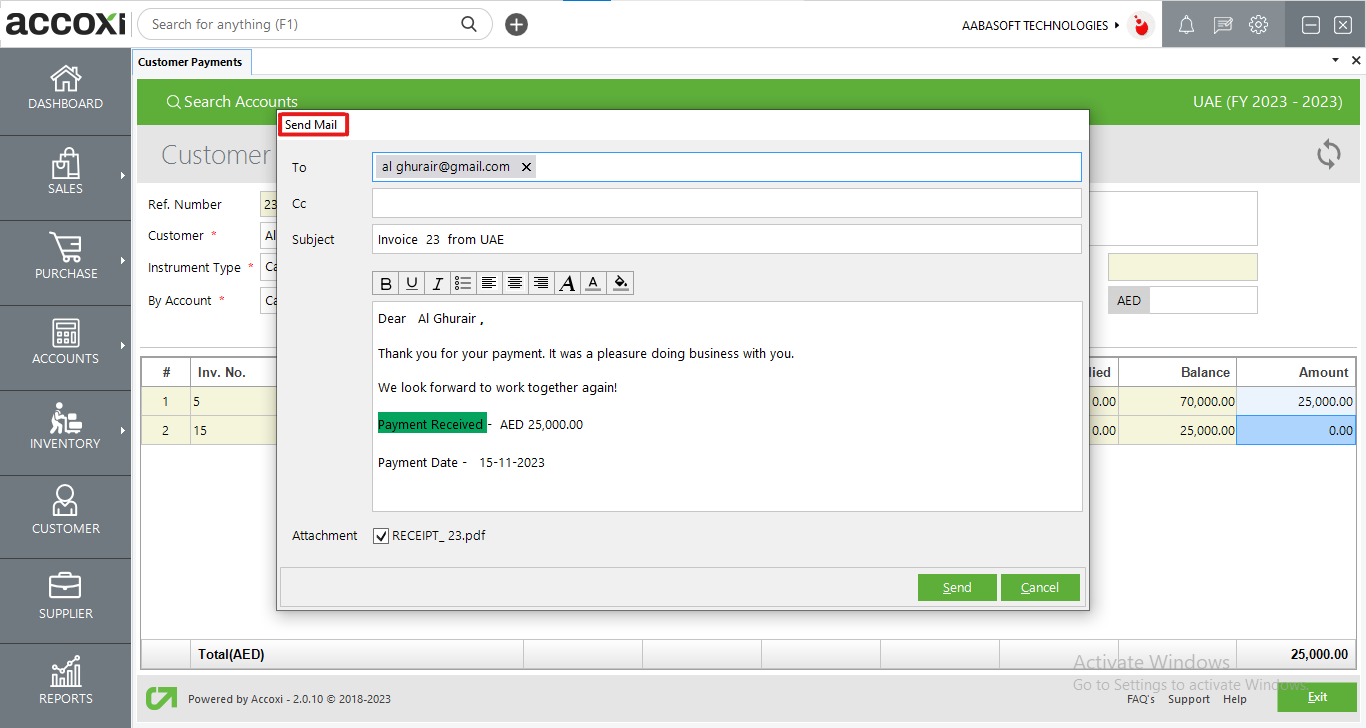The height and width of the screenshot is (728, 1366).
Task: Apply bold formatting in the email editor
Action: point(386,282)
